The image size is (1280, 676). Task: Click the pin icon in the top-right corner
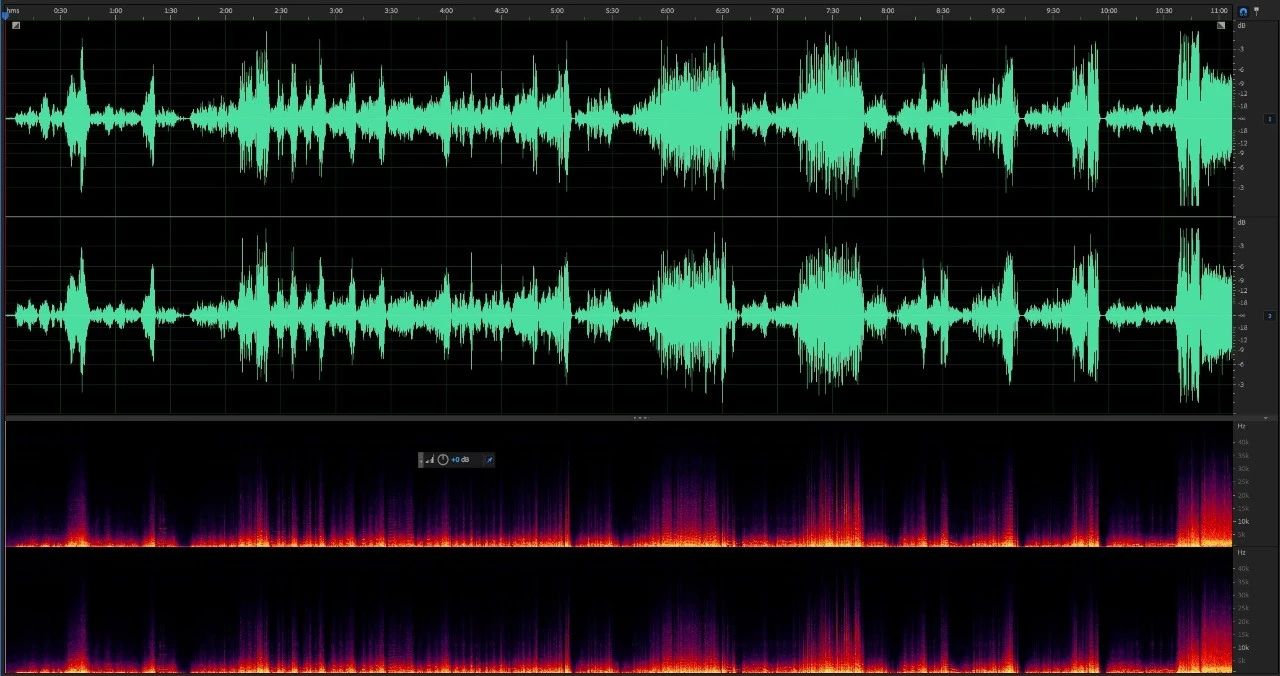[x=1257, y=11]
